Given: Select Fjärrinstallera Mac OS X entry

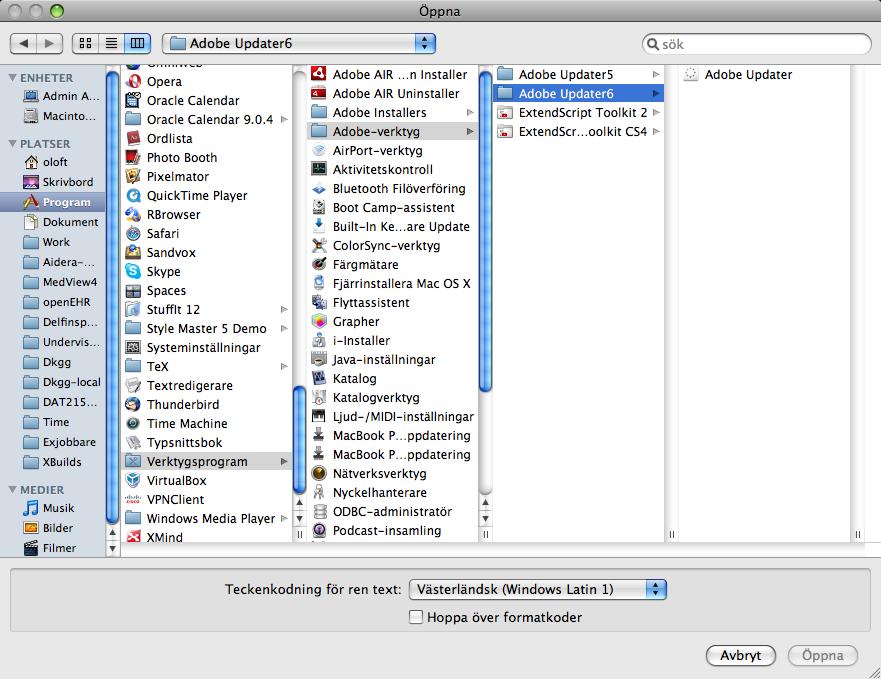Looking at the screenshot, I should 392,283.
